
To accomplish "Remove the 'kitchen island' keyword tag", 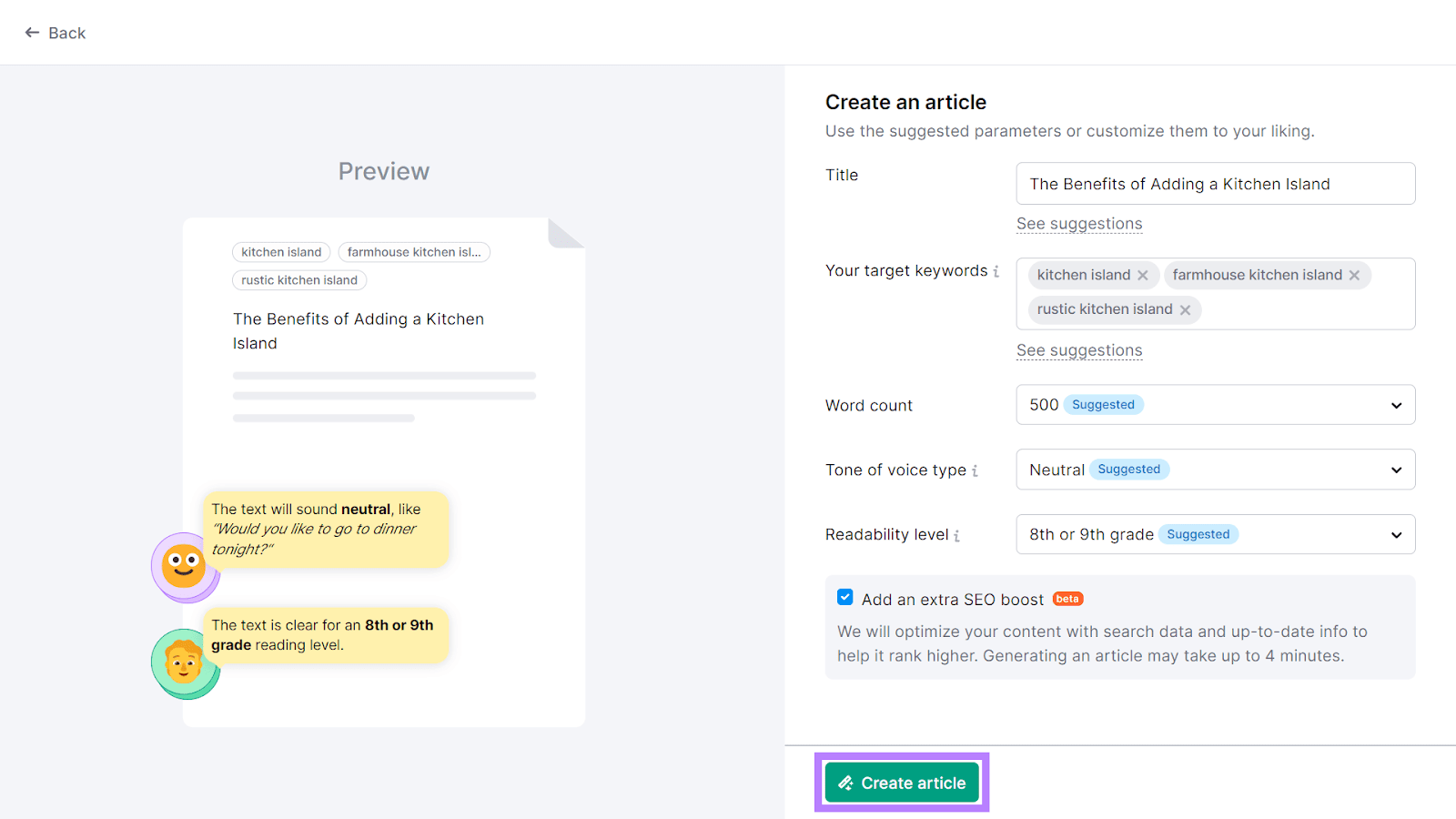I will [1143, 276].
